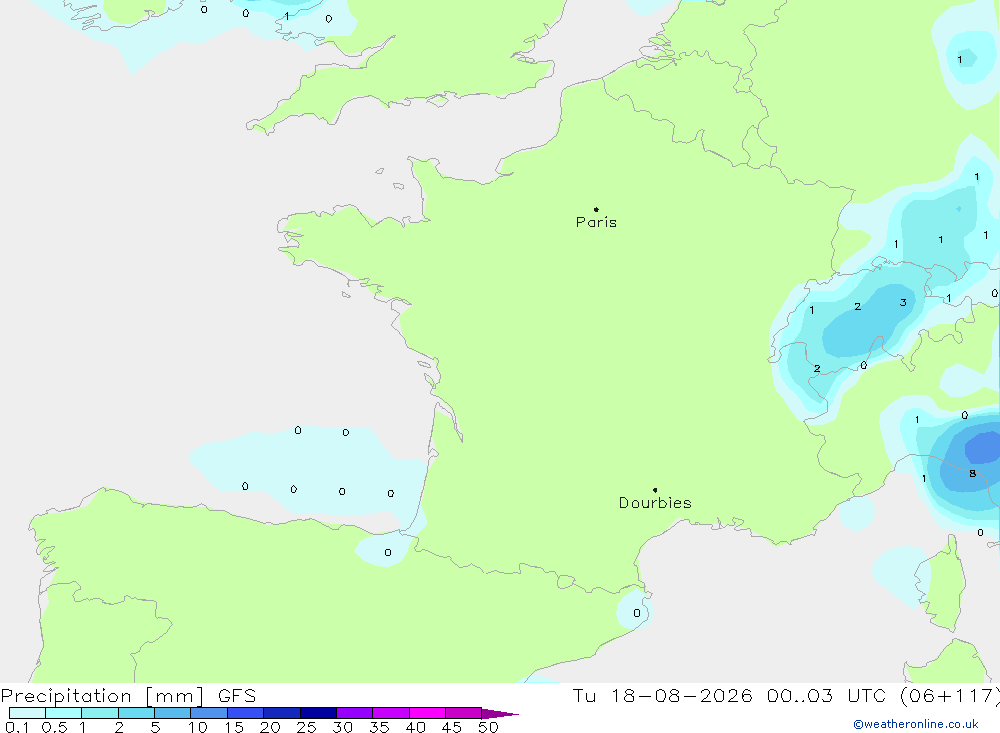
Task: Click the purple over-50 legend arrow tip
Action: [x=500, y=714]
